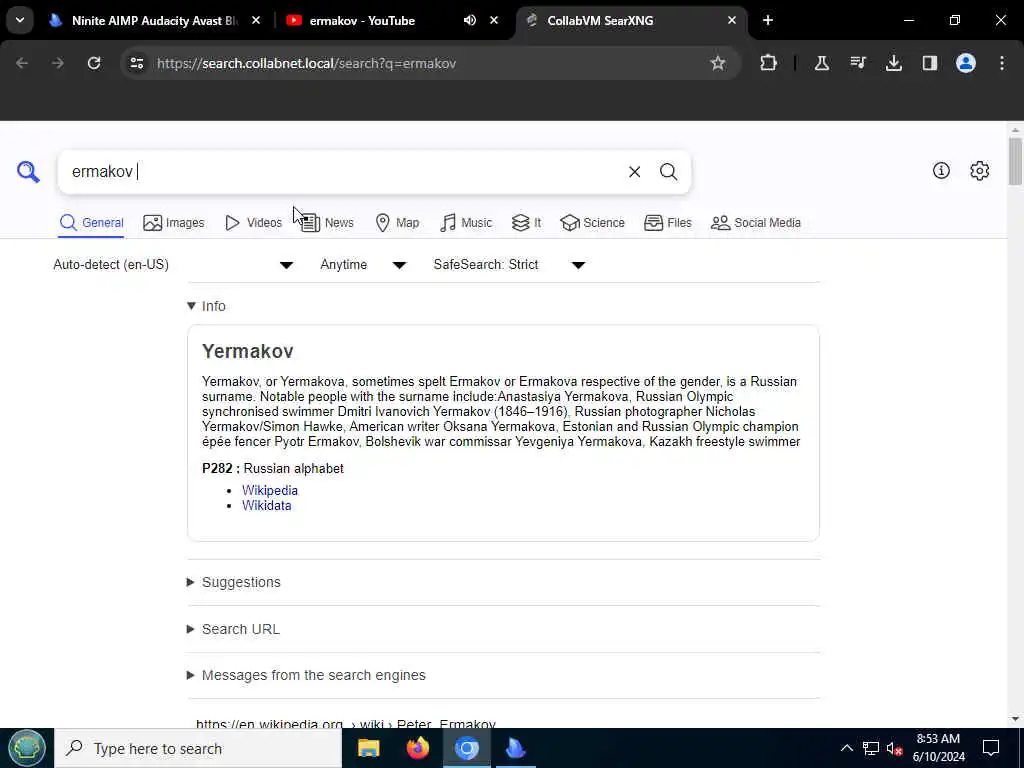Select the Images search category
1024x768 pixels.
click(174, 223)
